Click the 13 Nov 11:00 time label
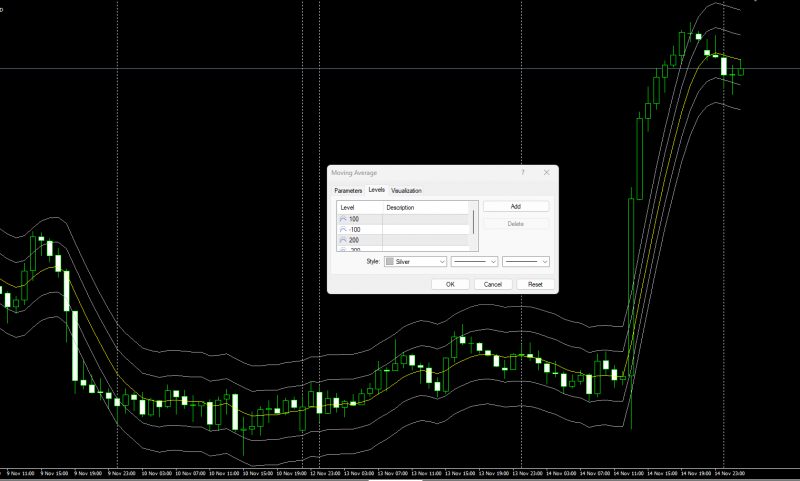 click(426, 473)
